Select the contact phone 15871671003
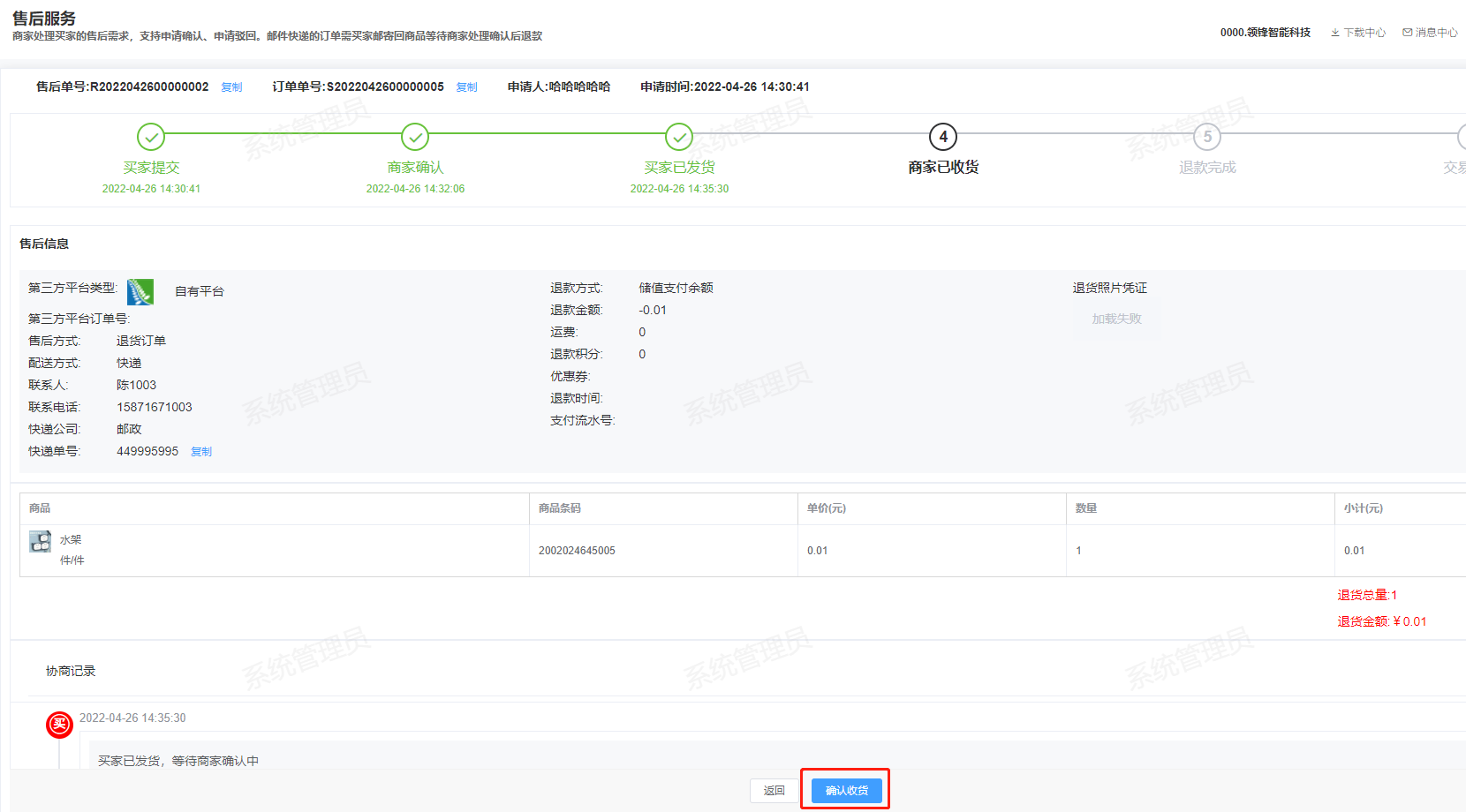1466x812 pixels. [x=155, y=408]
